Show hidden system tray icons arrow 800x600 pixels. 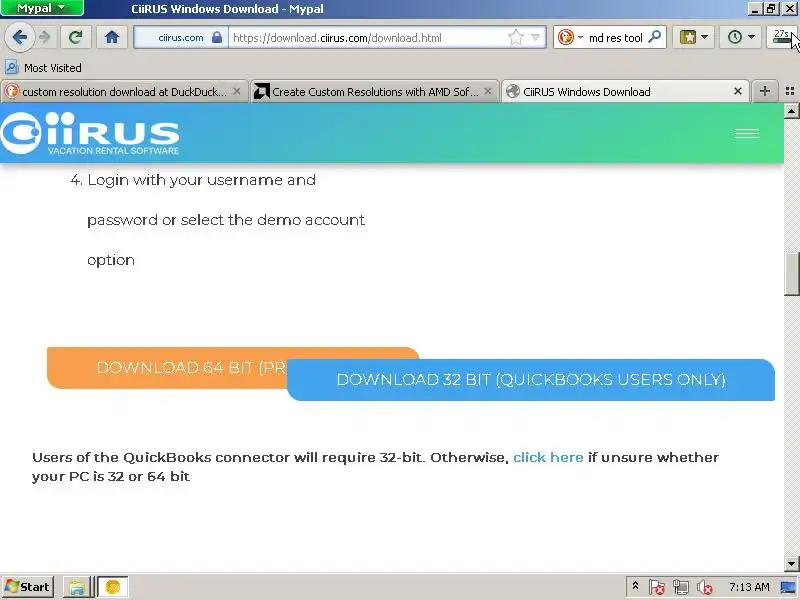[635, 586]
